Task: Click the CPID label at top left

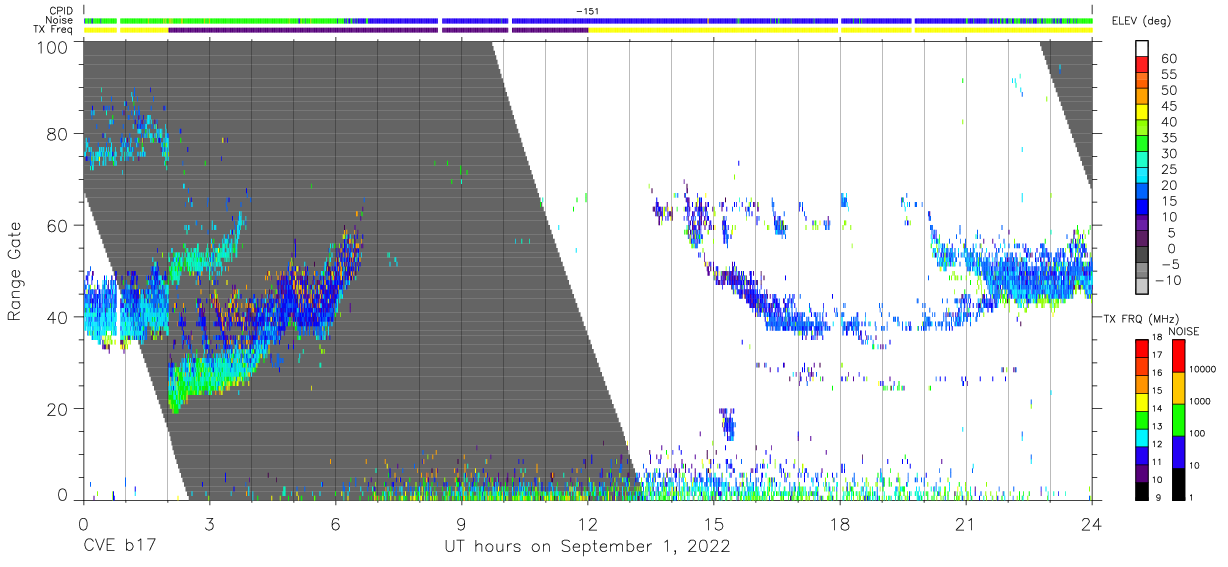Action: click(62, 11)
